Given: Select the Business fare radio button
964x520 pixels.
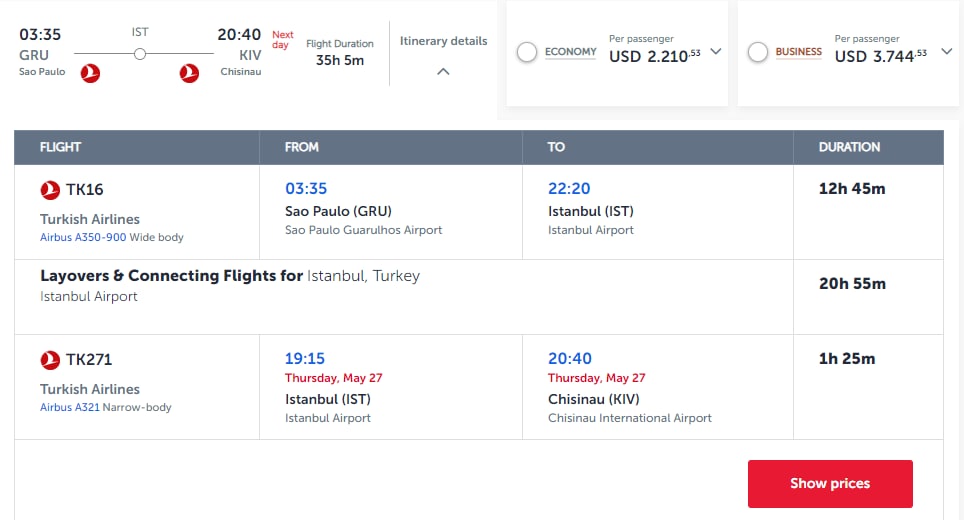Looking at the screenshot, I should point(758,52).
